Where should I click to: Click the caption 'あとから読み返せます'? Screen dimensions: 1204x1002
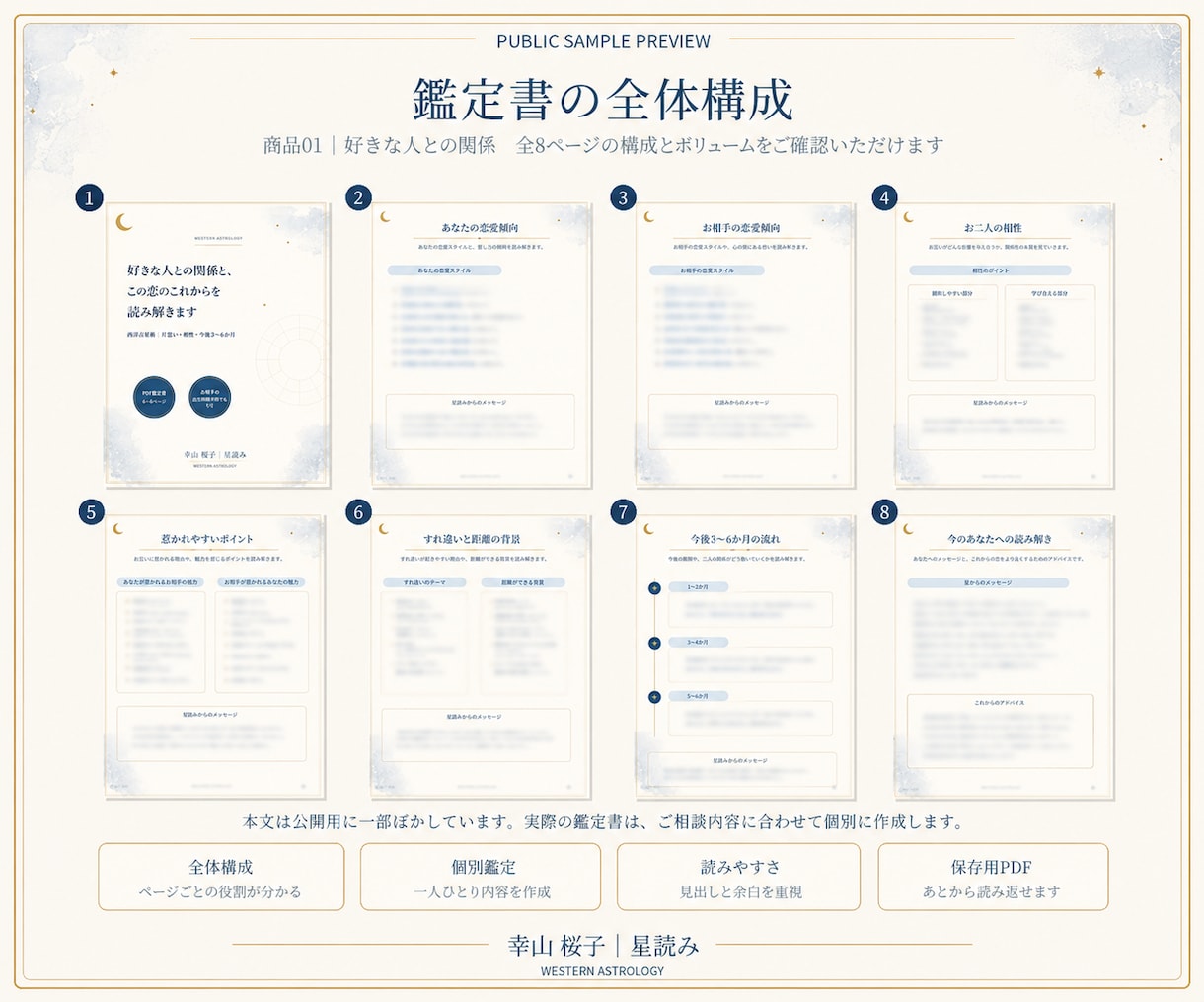point(992,891)
